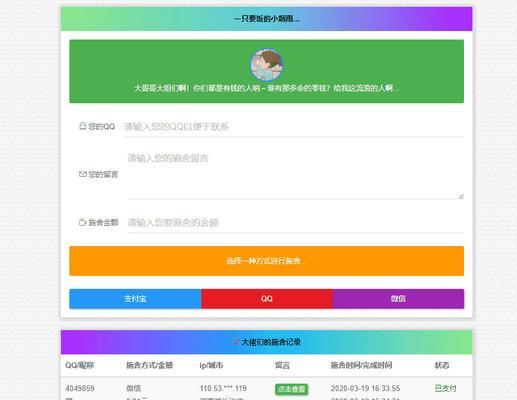Click the green 已支付 status text
Screen dimensions: 517x400
tap(446, 388)
